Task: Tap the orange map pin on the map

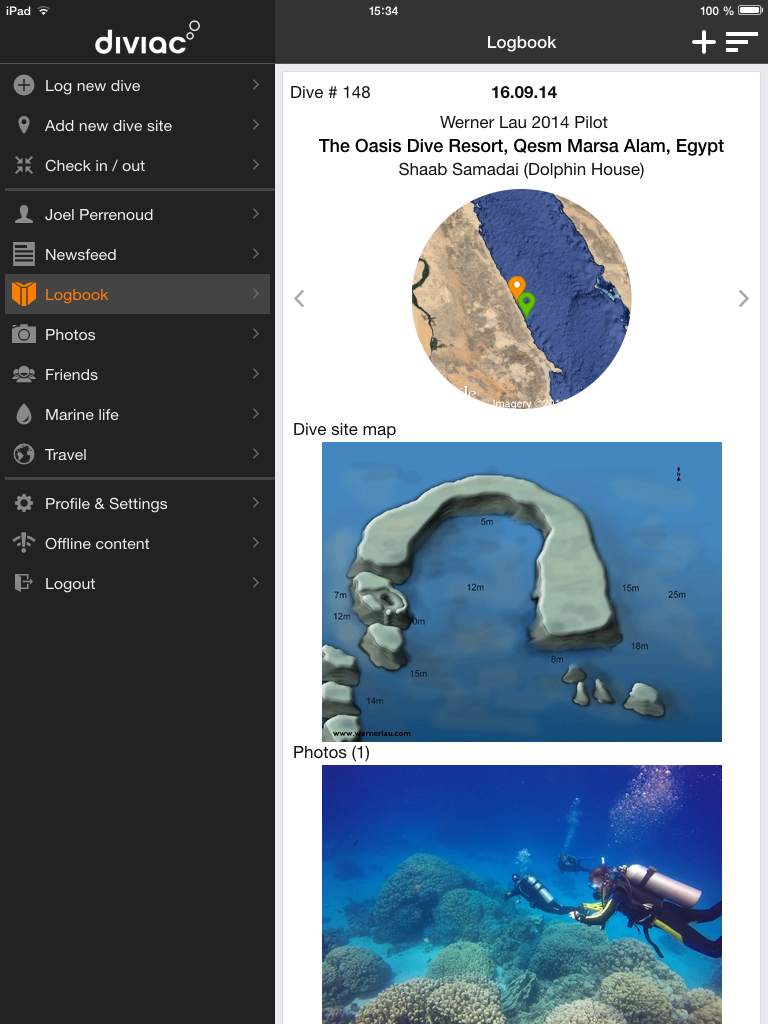Action: click(x=517, y=288)
